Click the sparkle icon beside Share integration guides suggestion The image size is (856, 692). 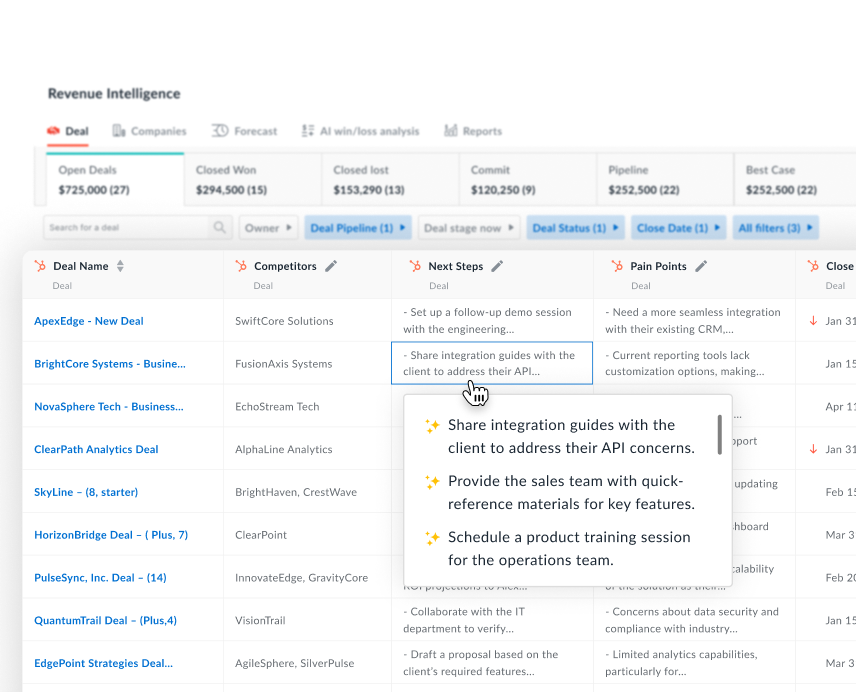432,425
